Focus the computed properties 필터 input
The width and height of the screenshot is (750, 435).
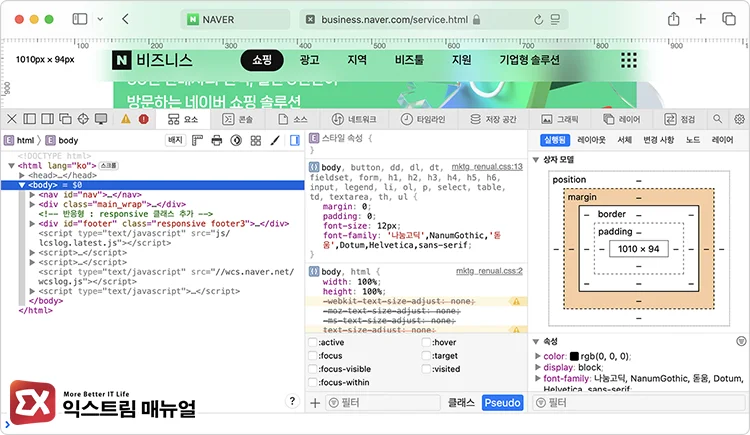(x=639, y=403)
